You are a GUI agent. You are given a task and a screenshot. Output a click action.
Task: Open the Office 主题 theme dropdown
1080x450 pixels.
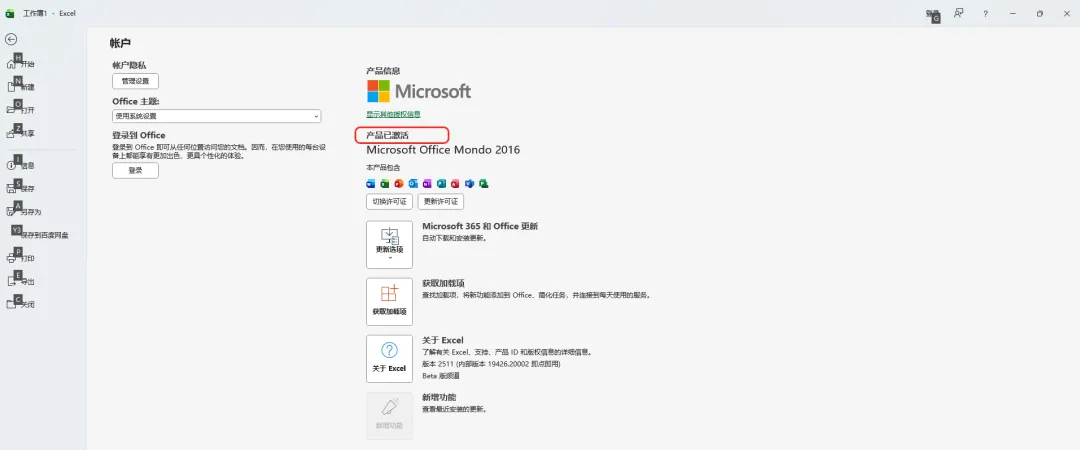click(216, 116)
